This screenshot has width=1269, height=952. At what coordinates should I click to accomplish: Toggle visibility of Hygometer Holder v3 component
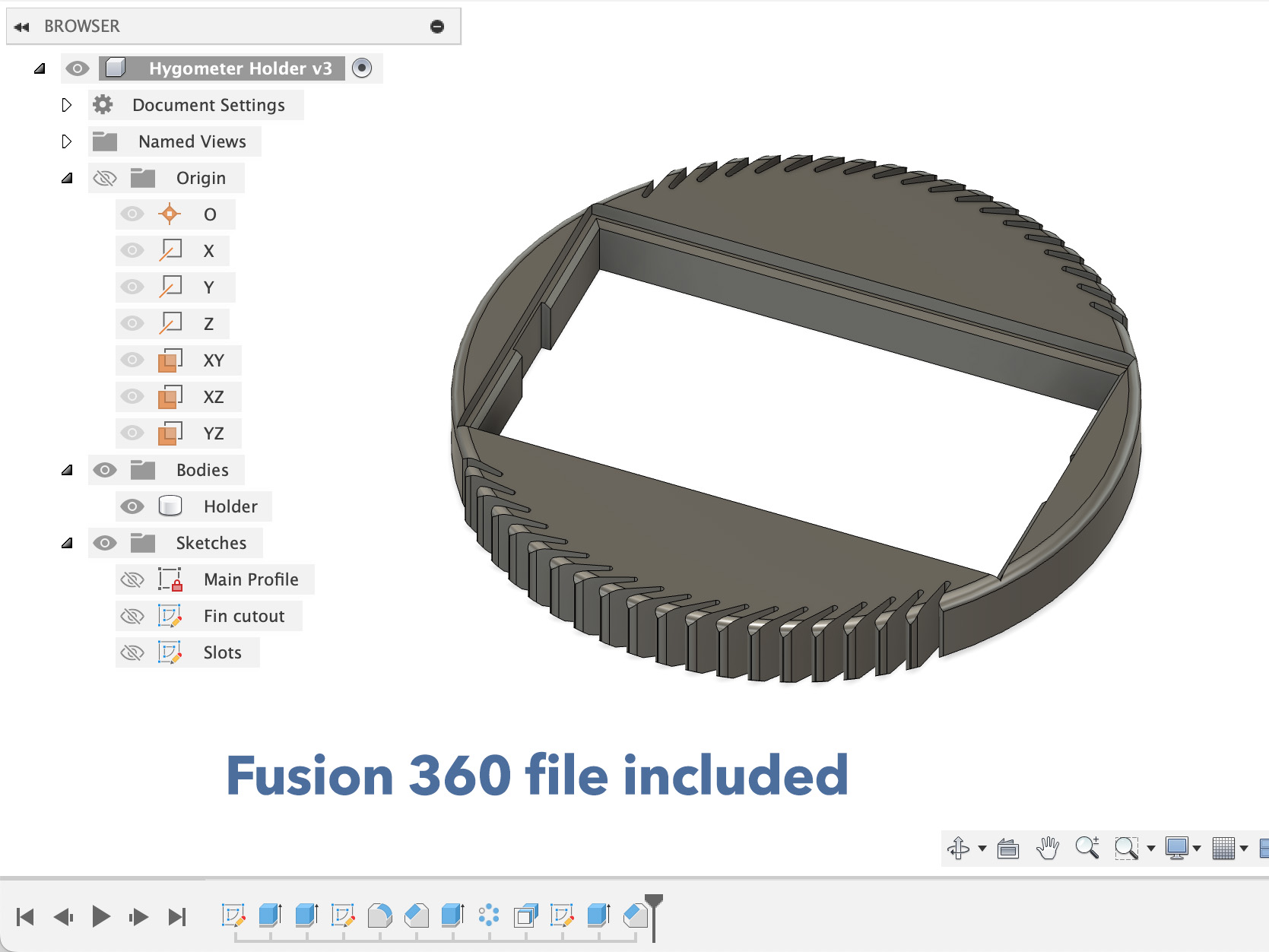[77, 68]
